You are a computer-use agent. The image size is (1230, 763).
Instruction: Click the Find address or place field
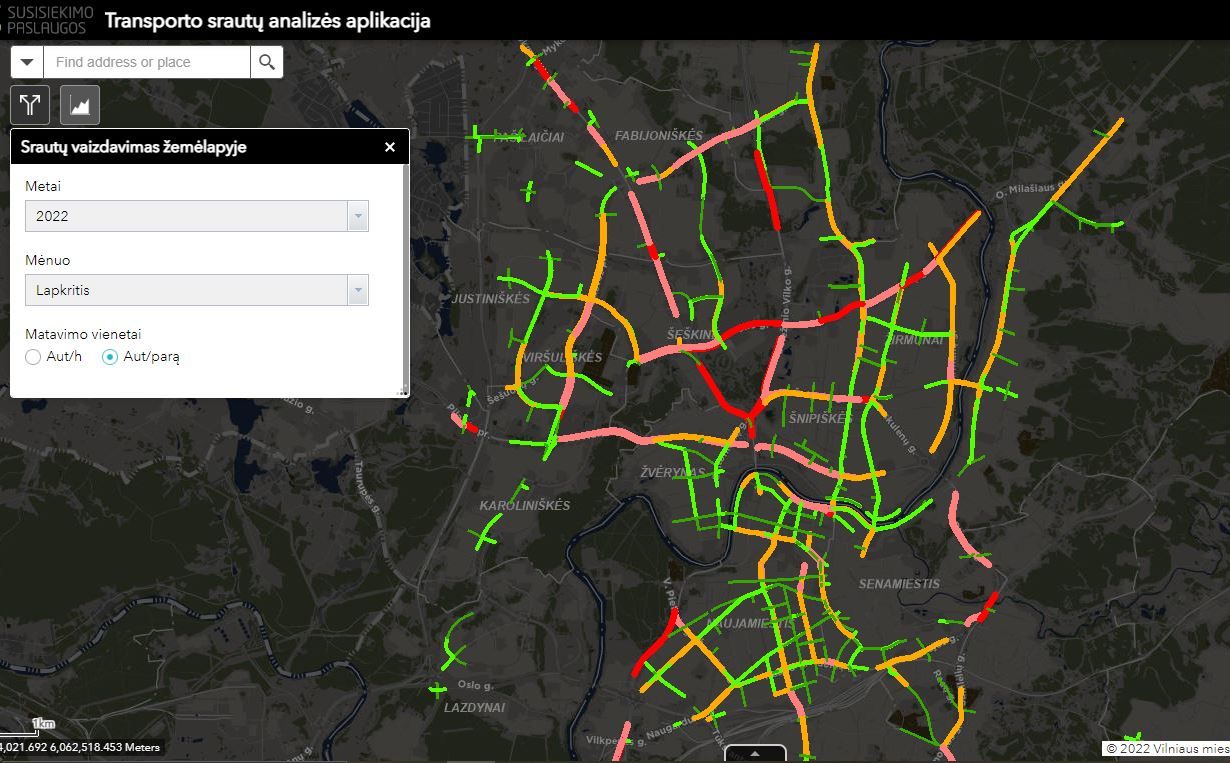tap(146, 62)
